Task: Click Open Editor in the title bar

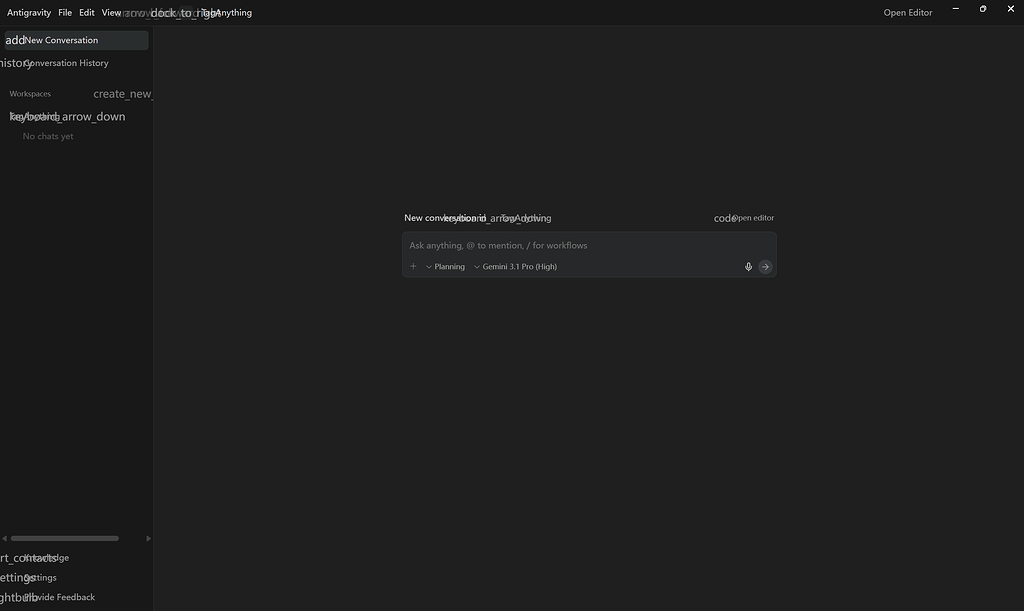Action: coord(908,12)
